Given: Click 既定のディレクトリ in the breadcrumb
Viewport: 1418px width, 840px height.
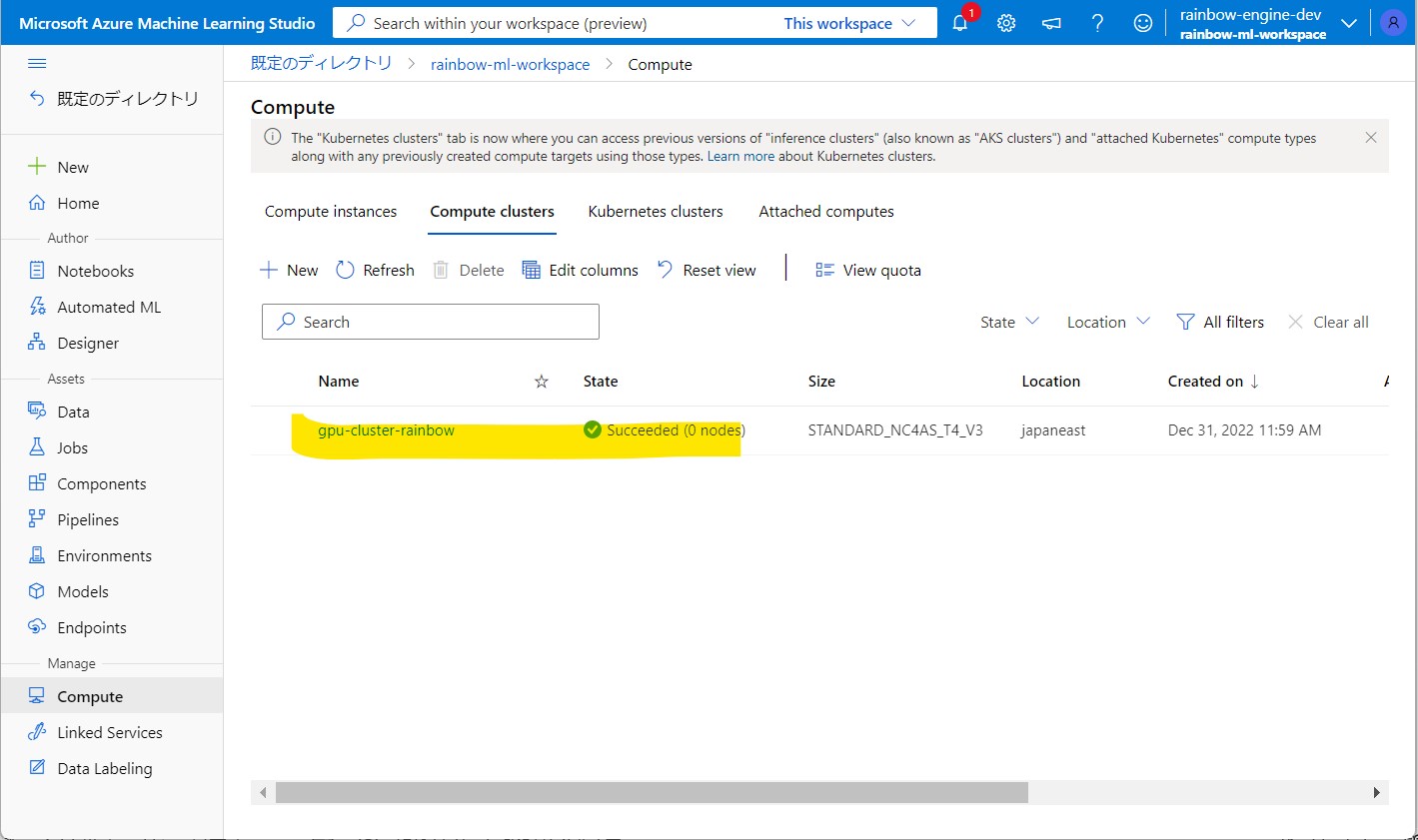Looking at the screenshot, I should pos(321,64).
